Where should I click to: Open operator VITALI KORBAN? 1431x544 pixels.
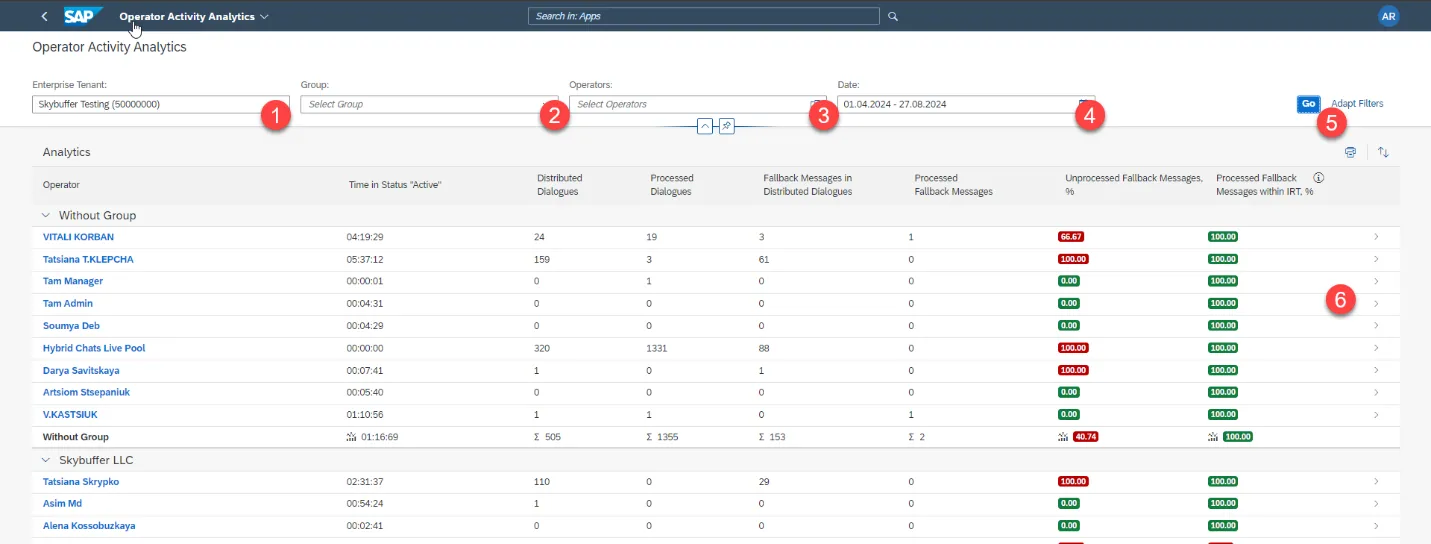pyautogui.click(x=78, y=237)
